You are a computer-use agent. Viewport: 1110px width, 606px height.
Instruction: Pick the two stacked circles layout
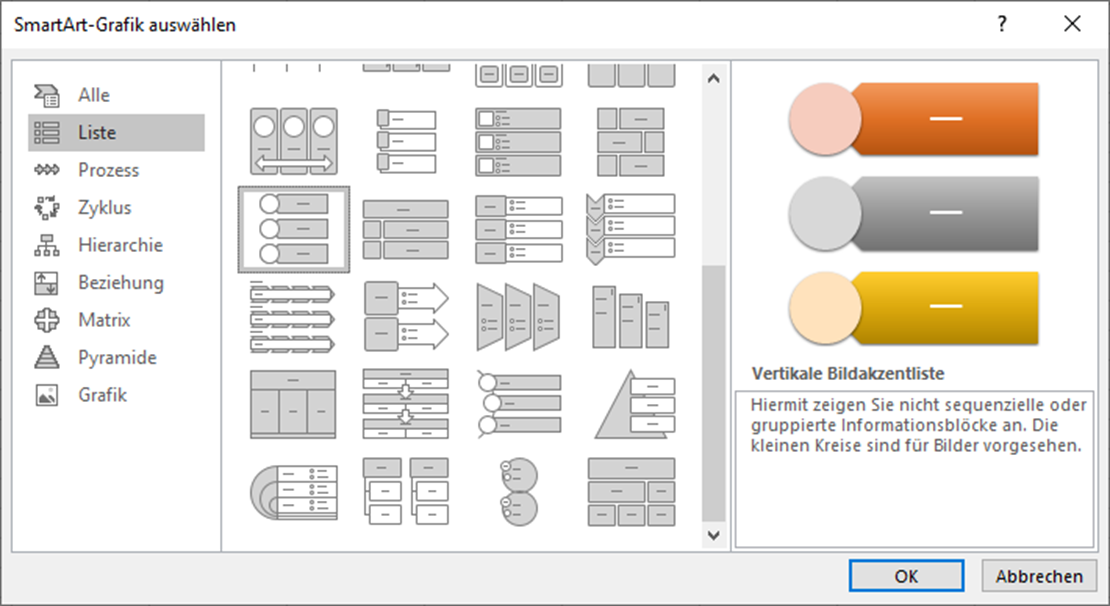(518, 490)
